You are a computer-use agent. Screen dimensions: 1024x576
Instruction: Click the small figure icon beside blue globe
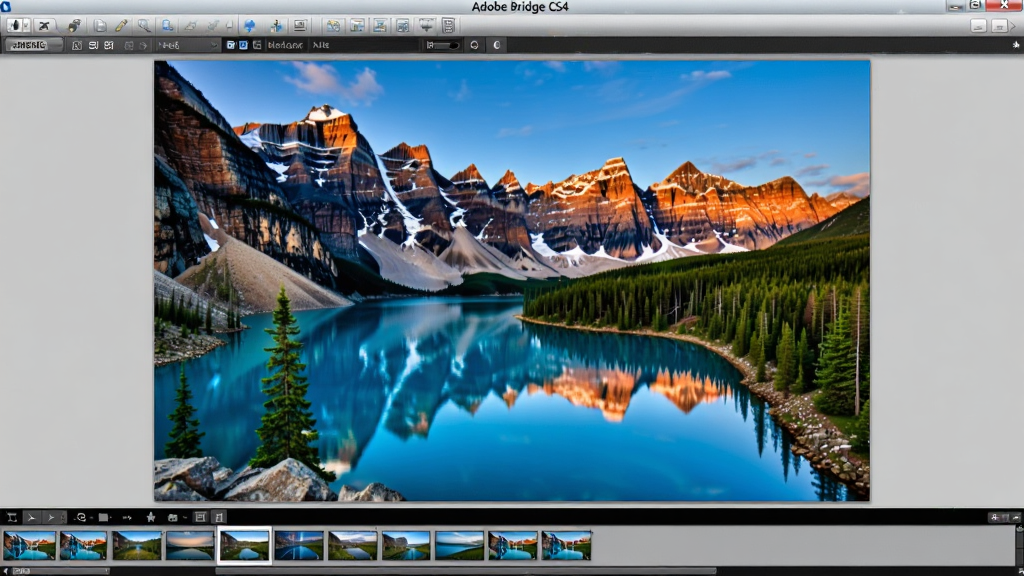(276, 25)
